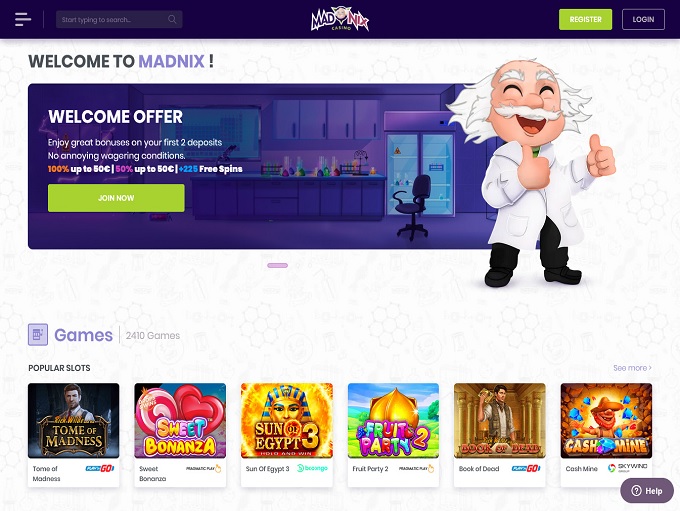Click the search magnifier icon
This screenshot has height=511, width=680.
(x=172, y=20)
